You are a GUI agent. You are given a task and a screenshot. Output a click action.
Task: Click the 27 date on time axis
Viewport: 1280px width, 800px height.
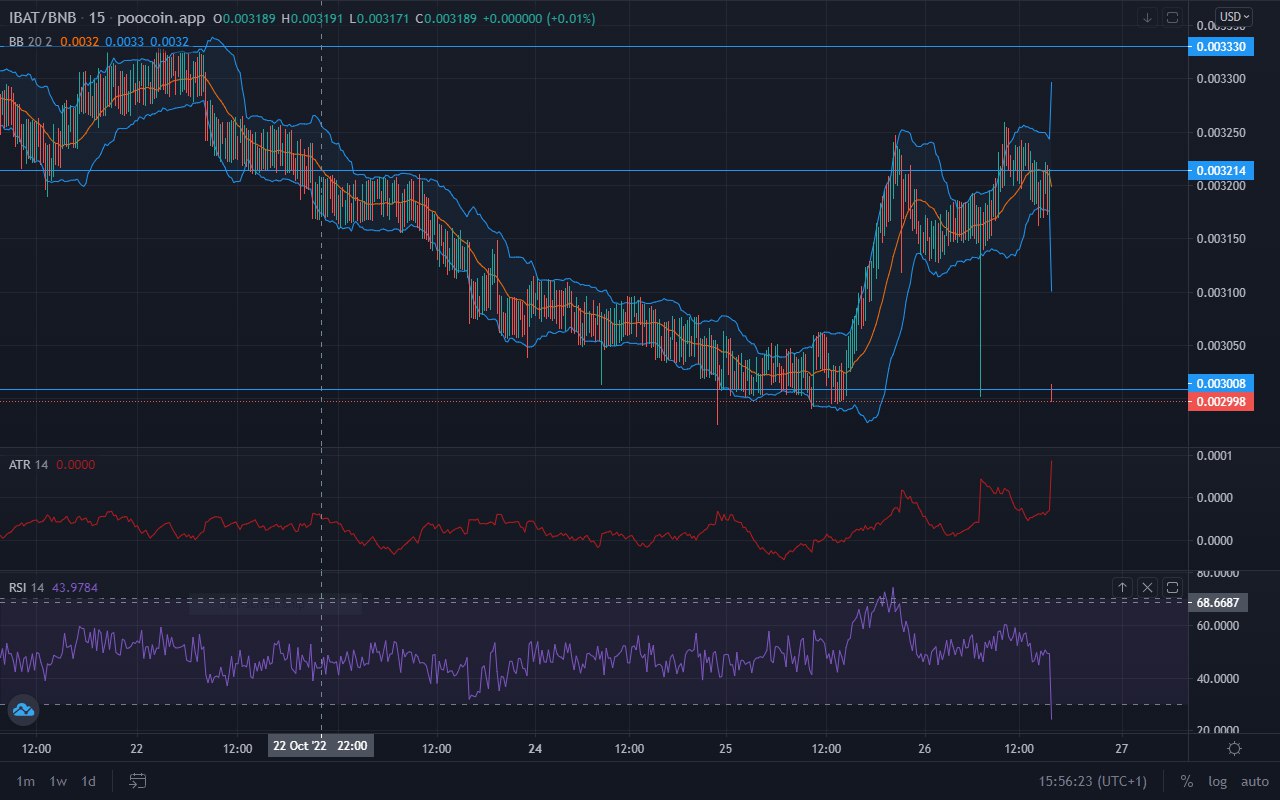(x=1121, y=748)
